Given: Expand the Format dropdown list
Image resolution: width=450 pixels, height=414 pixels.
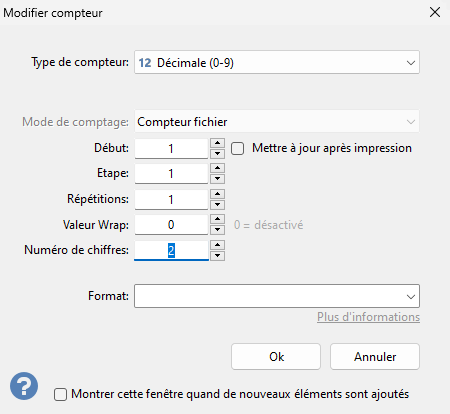Looking at the screenshot, I should pos(277,296).
